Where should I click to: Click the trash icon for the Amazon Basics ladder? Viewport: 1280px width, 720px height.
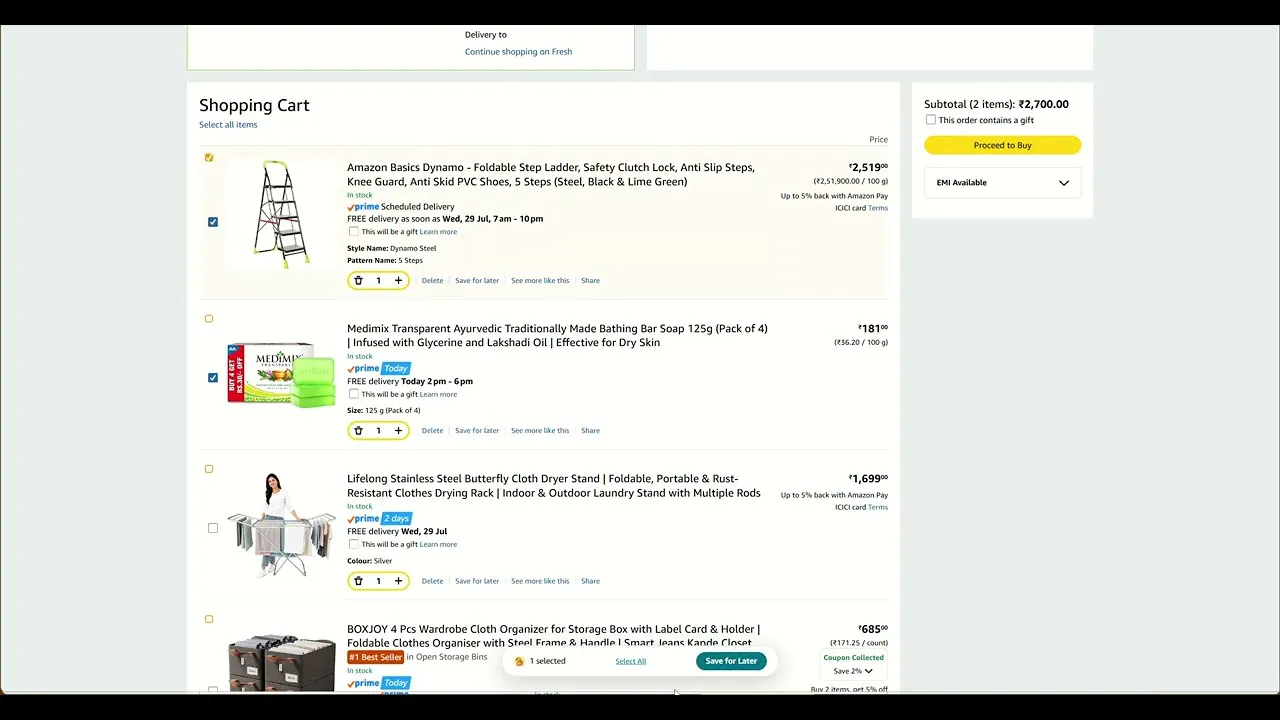coord(359,281)
